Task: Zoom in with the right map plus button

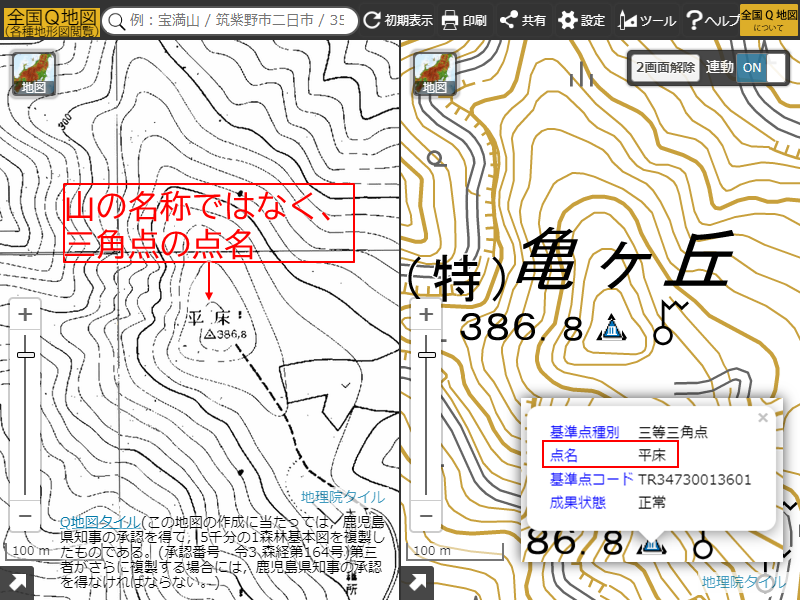Action: pos(425,315)
